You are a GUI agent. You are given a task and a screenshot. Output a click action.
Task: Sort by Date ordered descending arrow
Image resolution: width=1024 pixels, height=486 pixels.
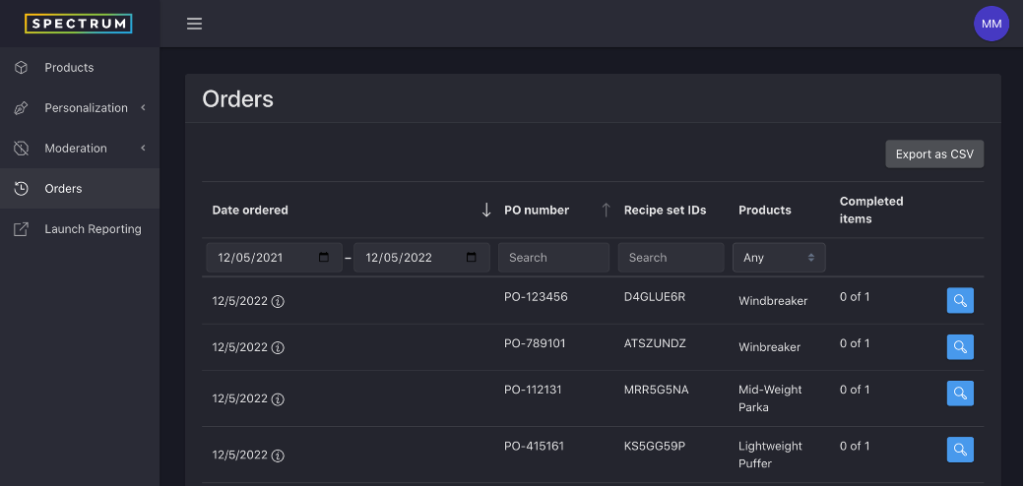[x=486, y=210]
